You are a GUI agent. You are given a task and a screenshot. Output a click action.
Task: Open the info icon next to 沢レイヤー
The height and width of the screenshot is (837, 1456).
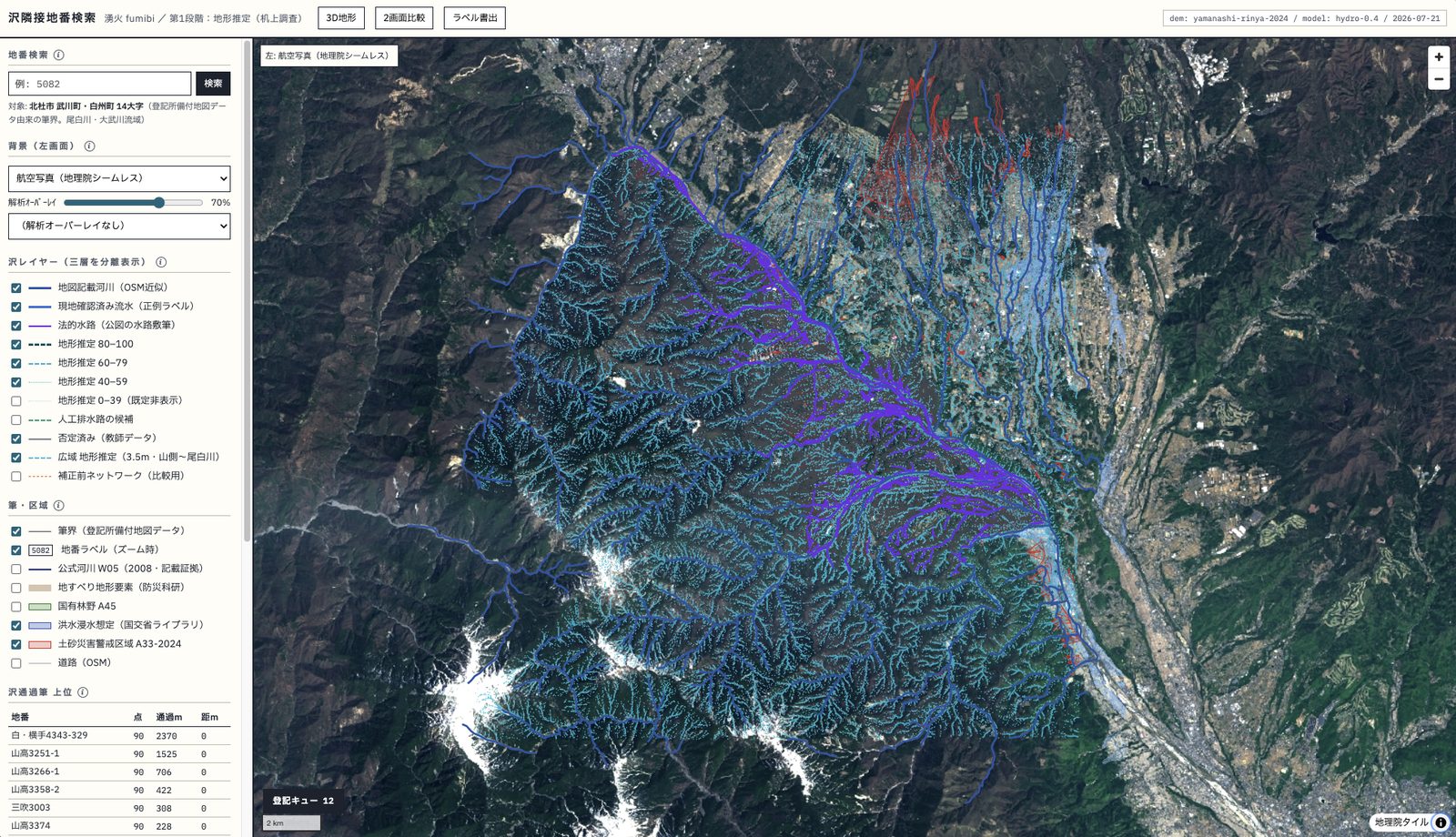161,262
